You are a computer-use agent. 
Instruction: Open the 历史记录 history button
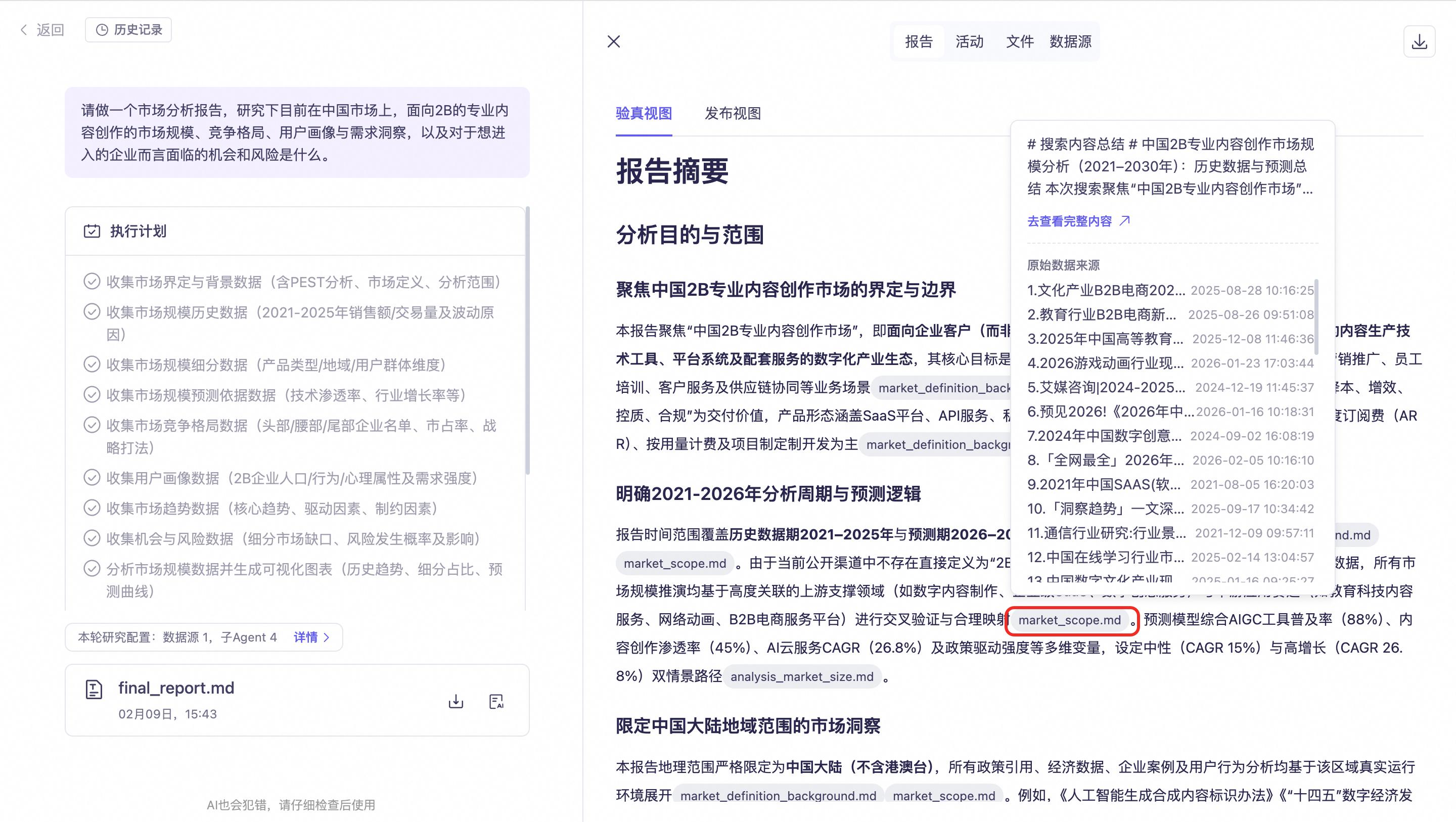[128, 29]
